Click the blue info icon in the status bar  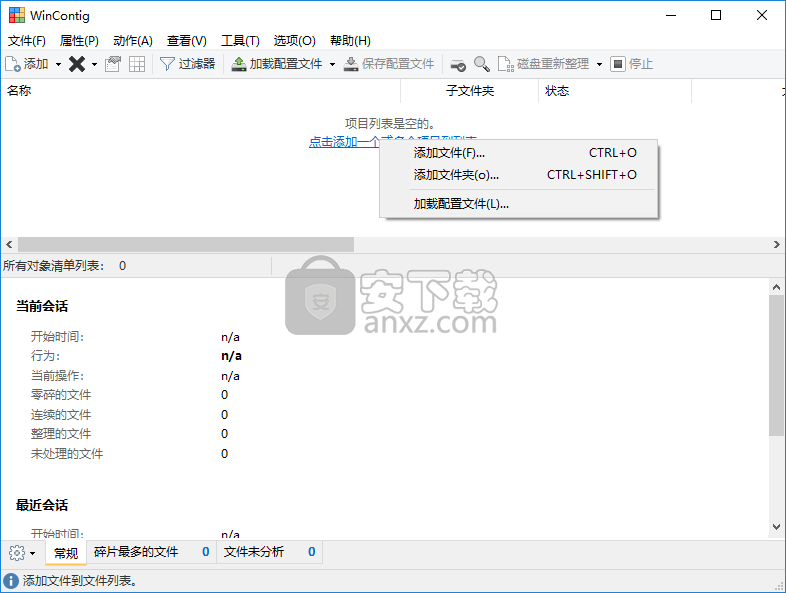tap(11, 581)
